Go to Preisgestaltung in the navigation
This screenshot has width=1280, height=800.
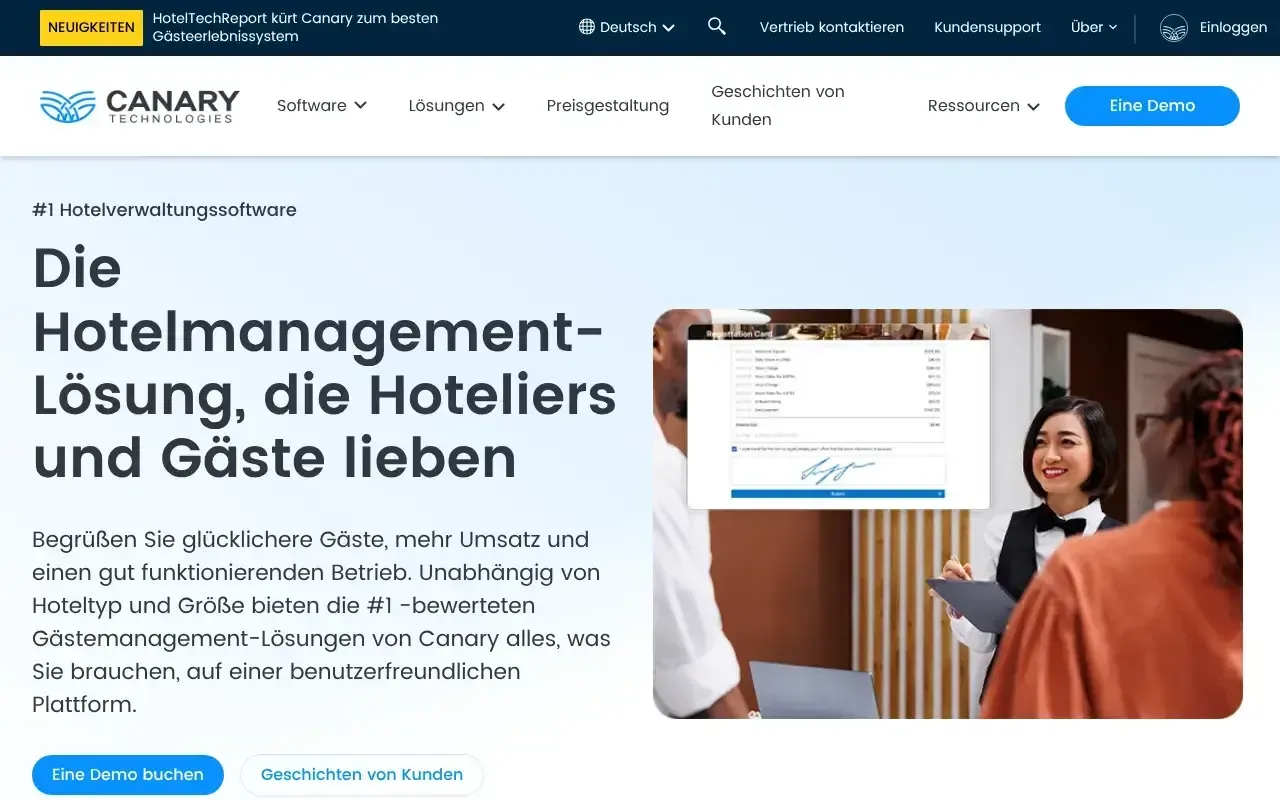point(607,106)
